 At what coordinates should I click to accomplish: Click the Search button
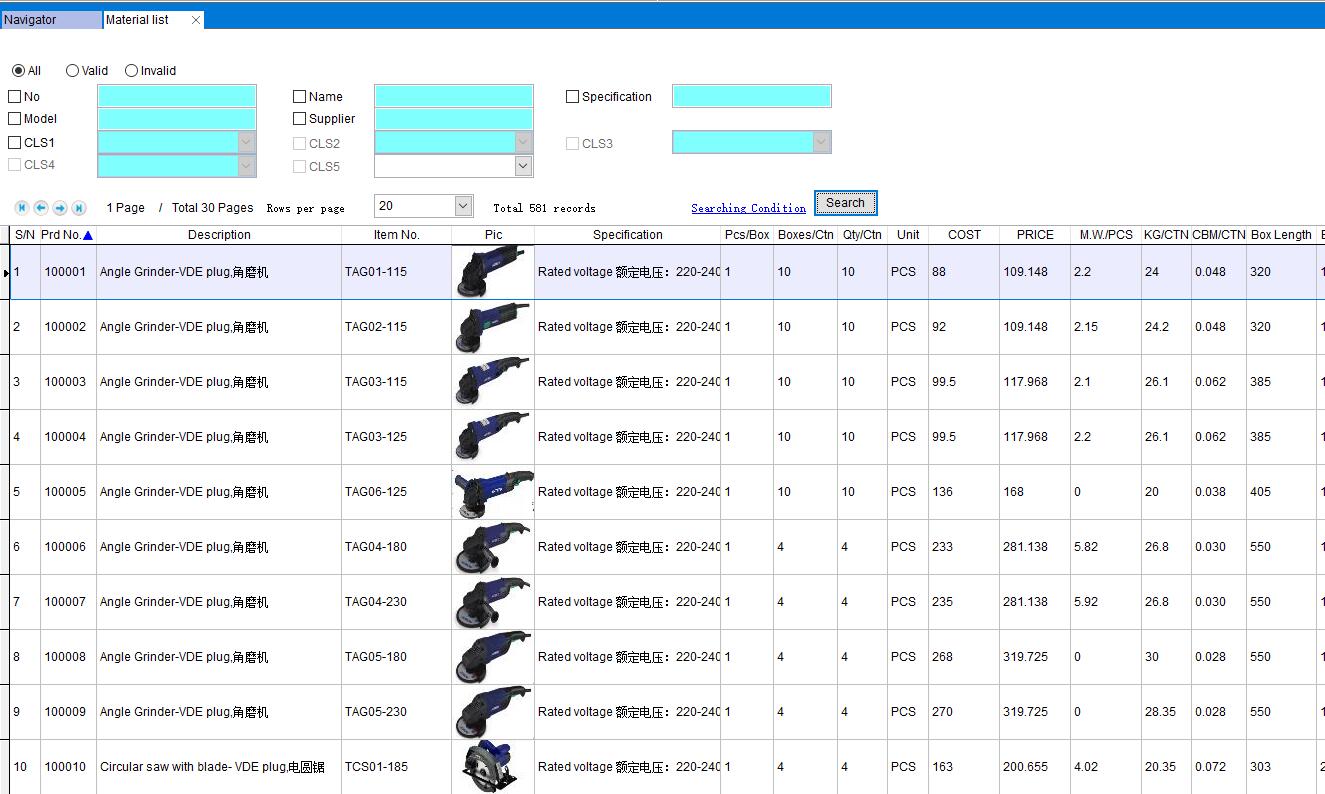(x=845, y=203)
